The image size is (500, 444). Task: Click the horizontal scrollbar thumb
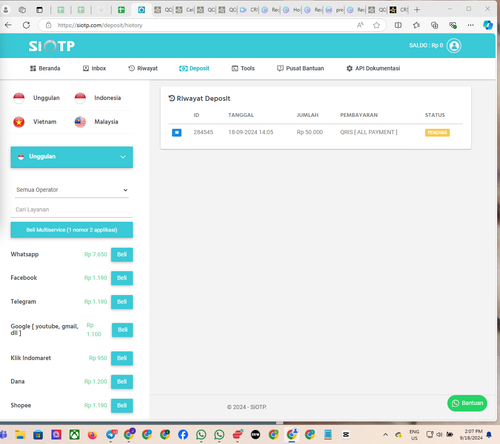280,423
